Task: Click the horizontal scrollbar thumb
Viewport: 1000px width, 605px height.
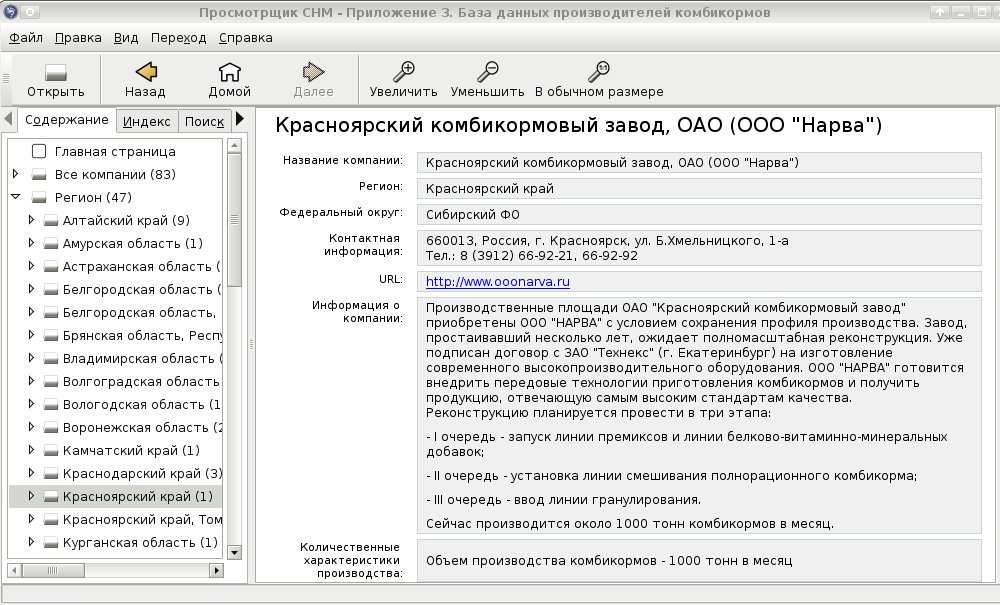Action: 52,570
